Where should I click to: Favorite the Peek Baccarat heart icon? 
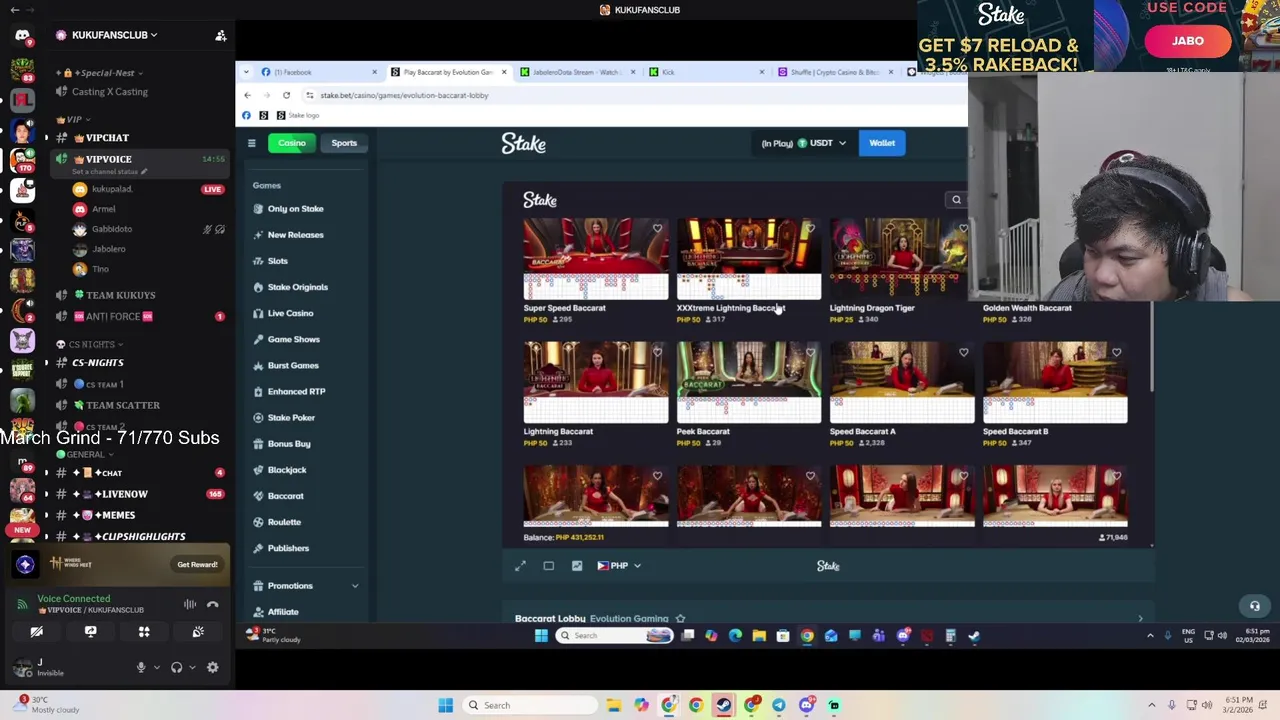point(810,352)
